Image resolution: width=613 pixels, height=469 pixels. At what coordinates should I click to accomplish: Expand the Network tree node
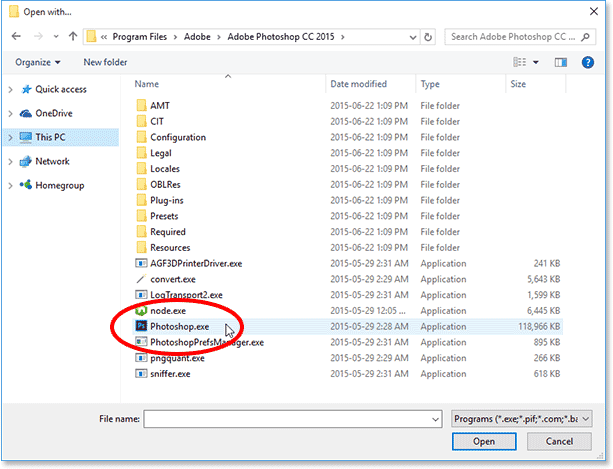[x=11, y=161]
